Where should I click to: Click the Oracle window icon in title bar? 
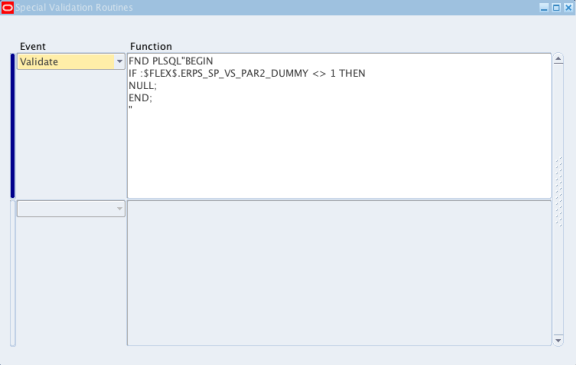(7, 7)
